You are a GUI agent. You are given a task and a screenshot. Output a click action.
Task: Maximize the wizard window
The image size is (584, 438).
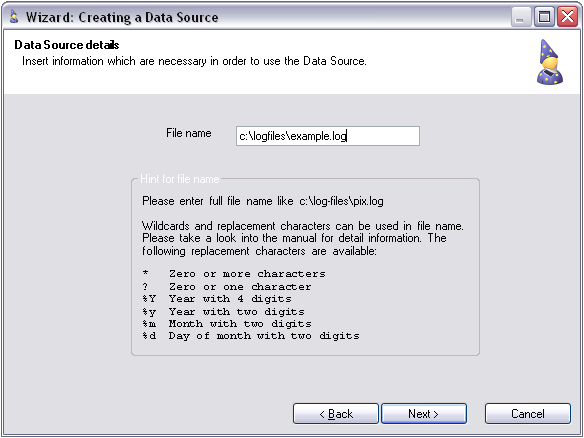click(x=544, y=17)
